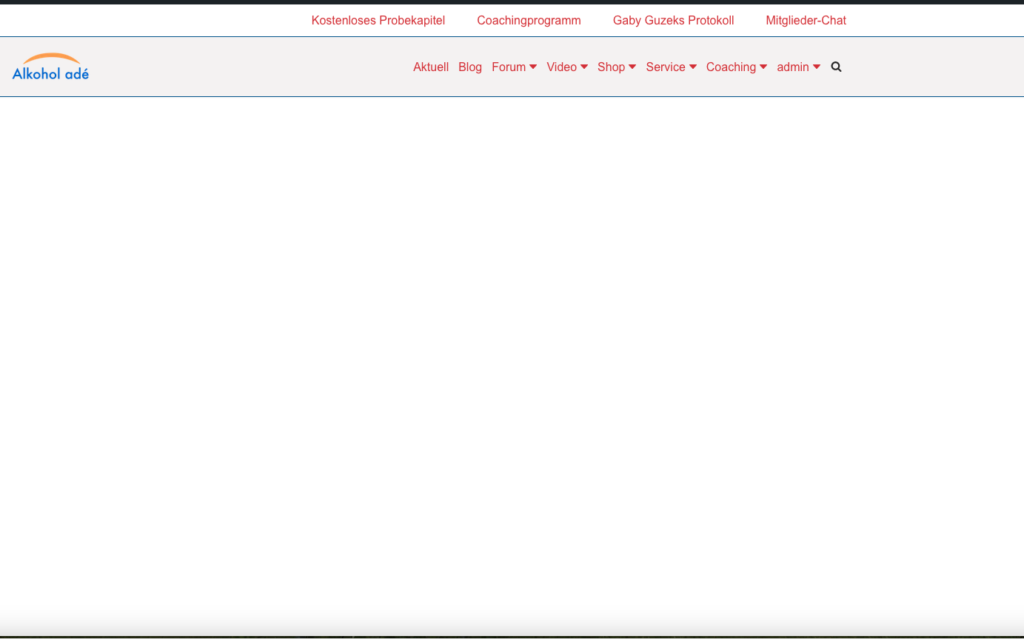Expand the arrow beside Video
The image size is (1024, 639).
(x=584, y=67)
